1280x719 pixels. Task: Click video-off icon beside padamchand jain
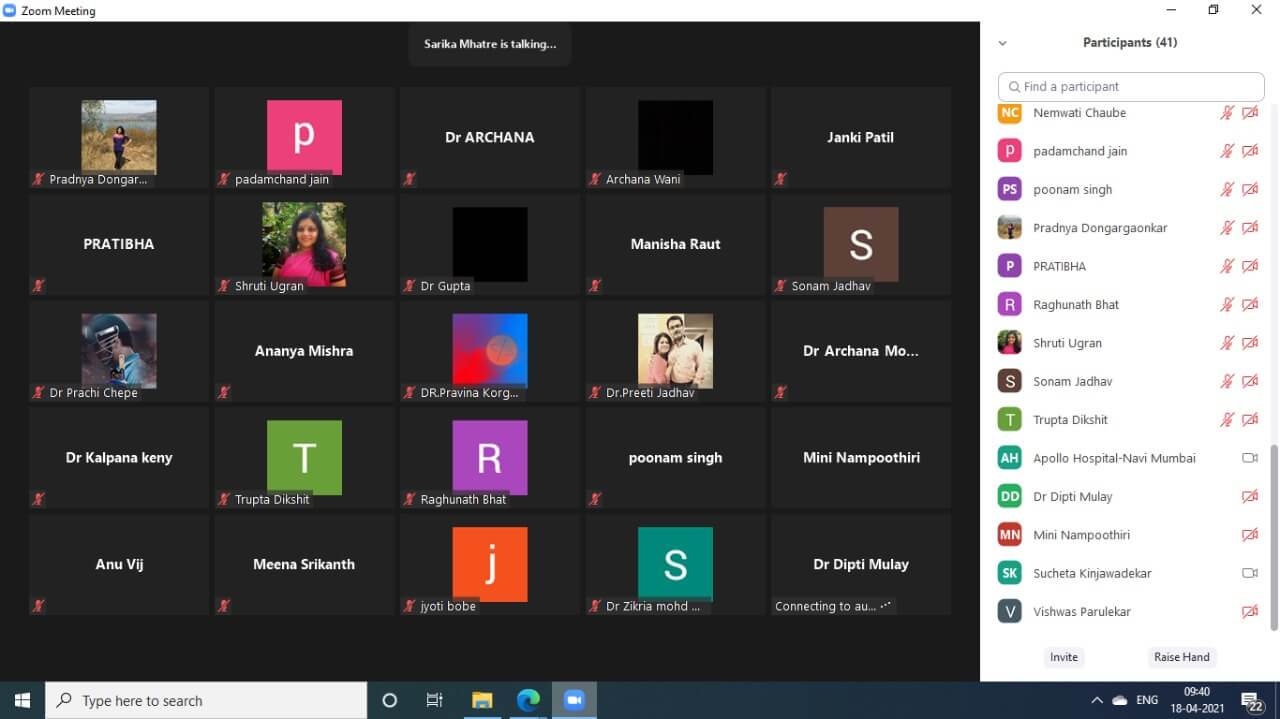coord(1249,151)
